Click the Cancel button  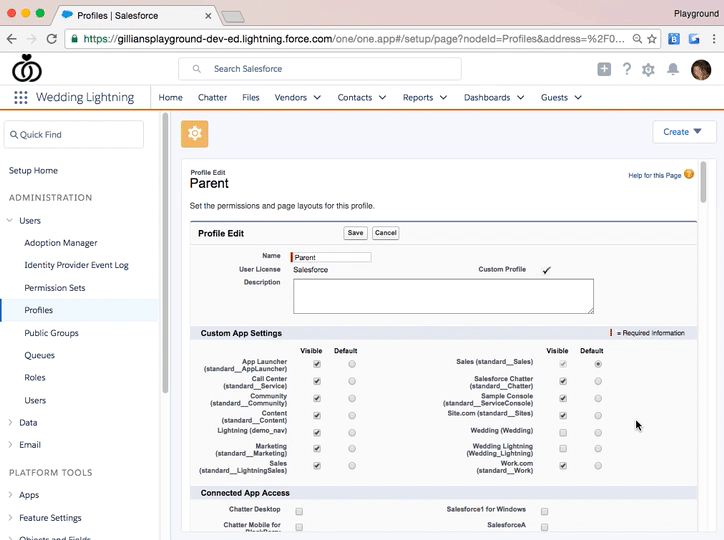coord(386,233)
